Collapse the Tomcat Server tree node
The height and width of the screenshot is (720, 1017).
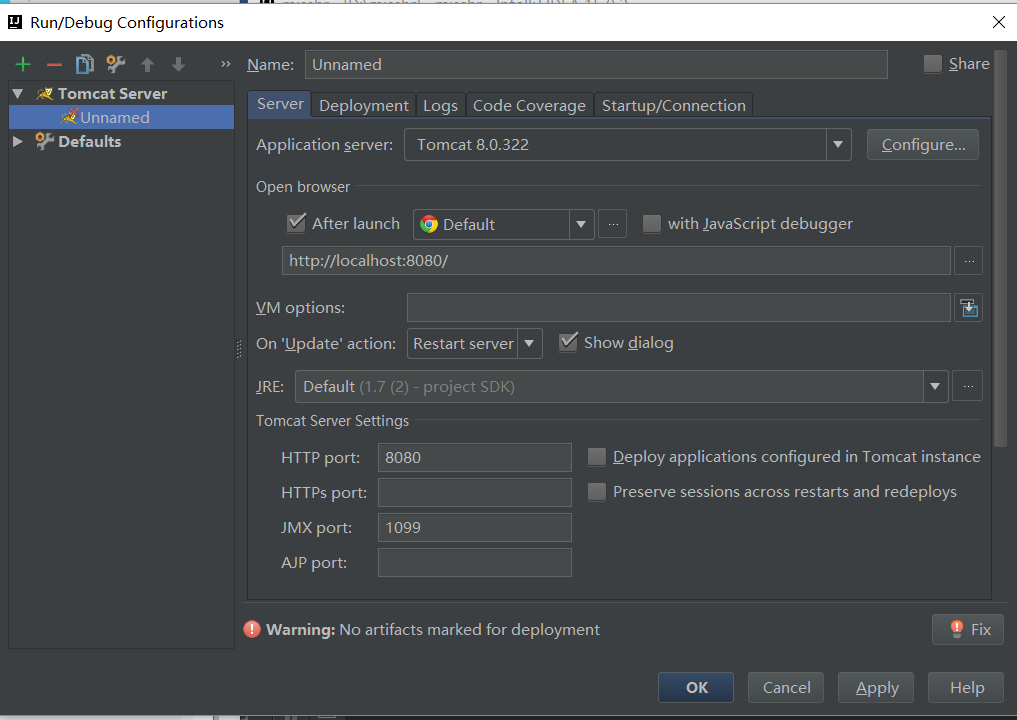pos(18,94)
